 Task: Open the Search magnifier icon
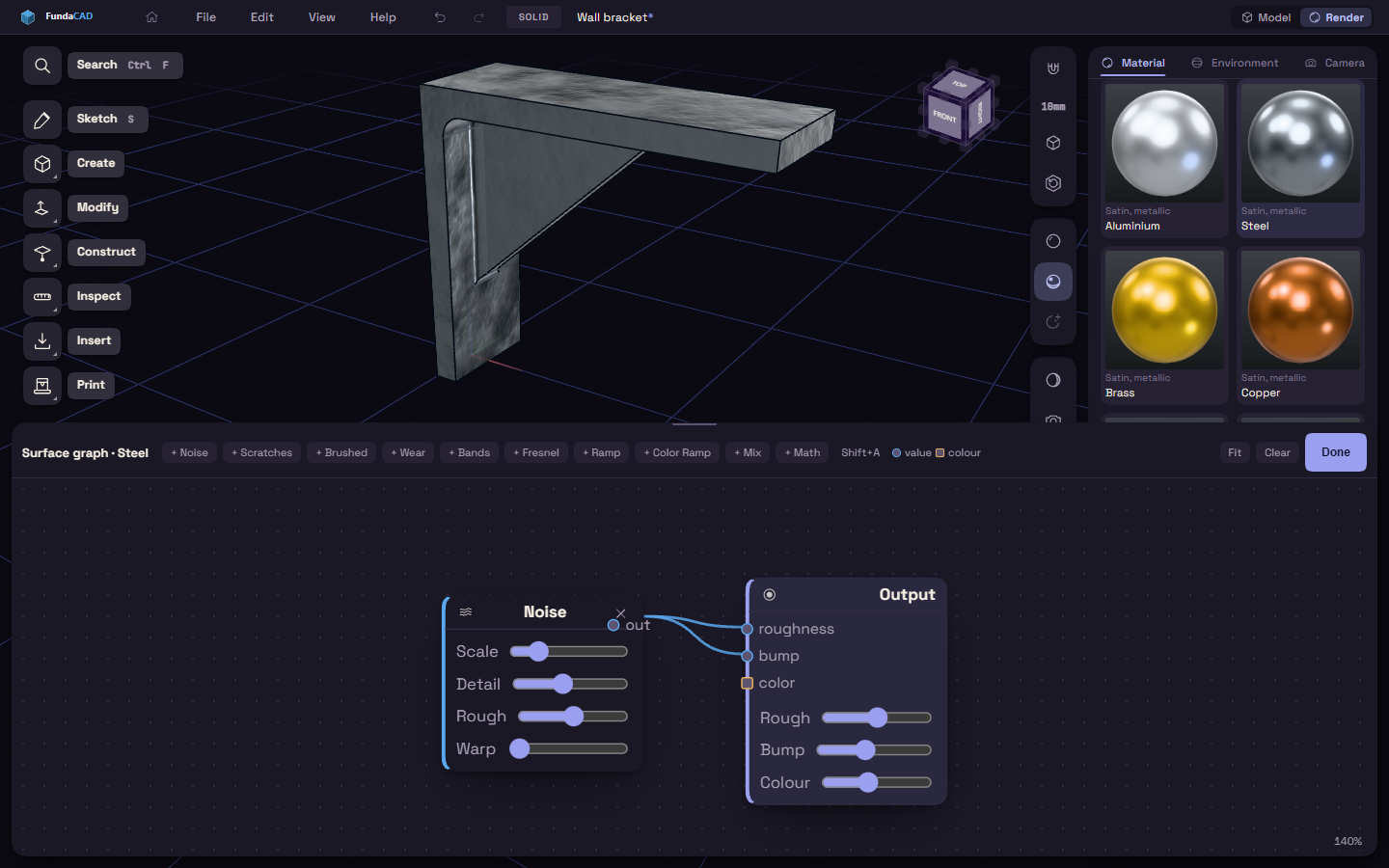coord(42,66)
